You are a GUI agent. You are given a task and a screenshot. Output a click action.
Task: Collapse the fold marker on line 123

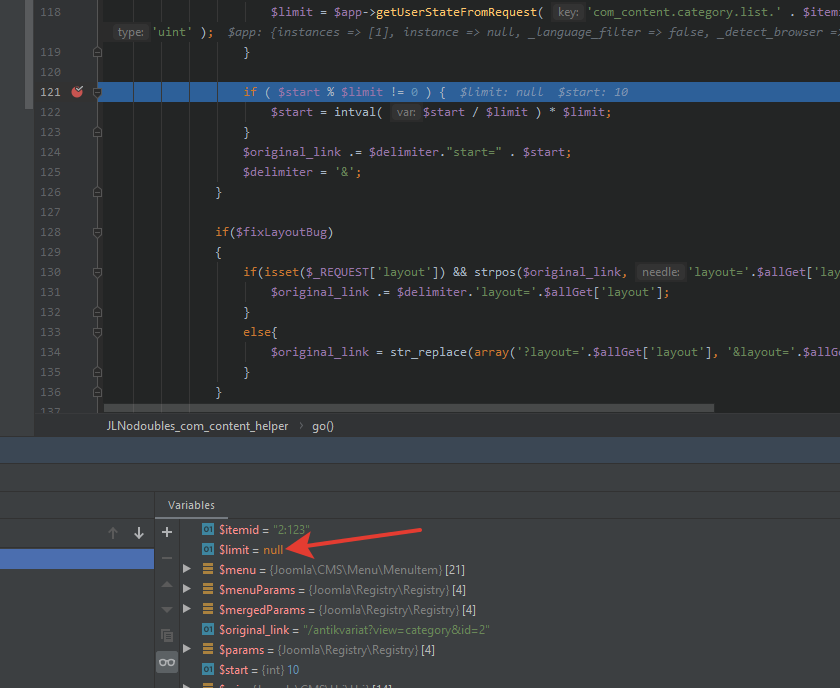(98, 132)
